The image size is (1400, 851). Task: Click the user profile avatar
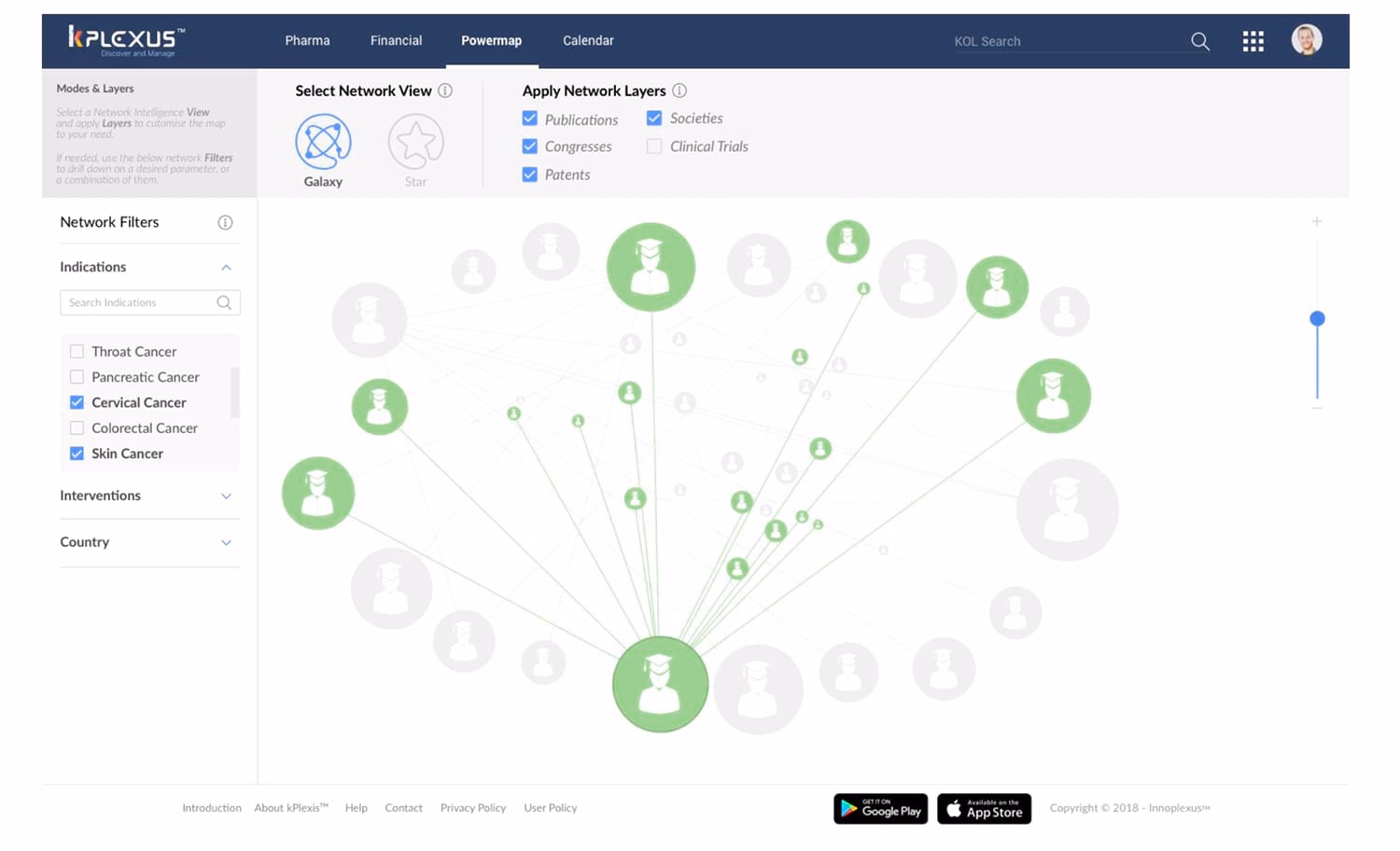[1306, 40]
